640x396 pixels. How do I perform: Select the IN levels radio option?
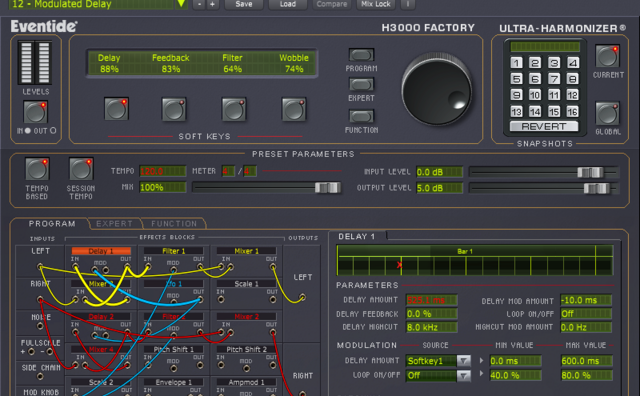[27, 131]
